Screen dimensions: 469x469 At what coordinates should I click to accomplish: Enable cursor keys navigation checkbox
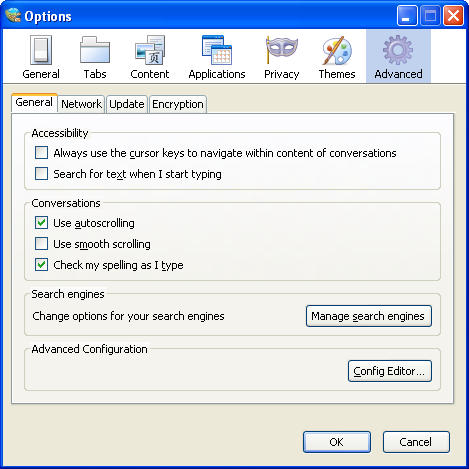click(41, 153)
